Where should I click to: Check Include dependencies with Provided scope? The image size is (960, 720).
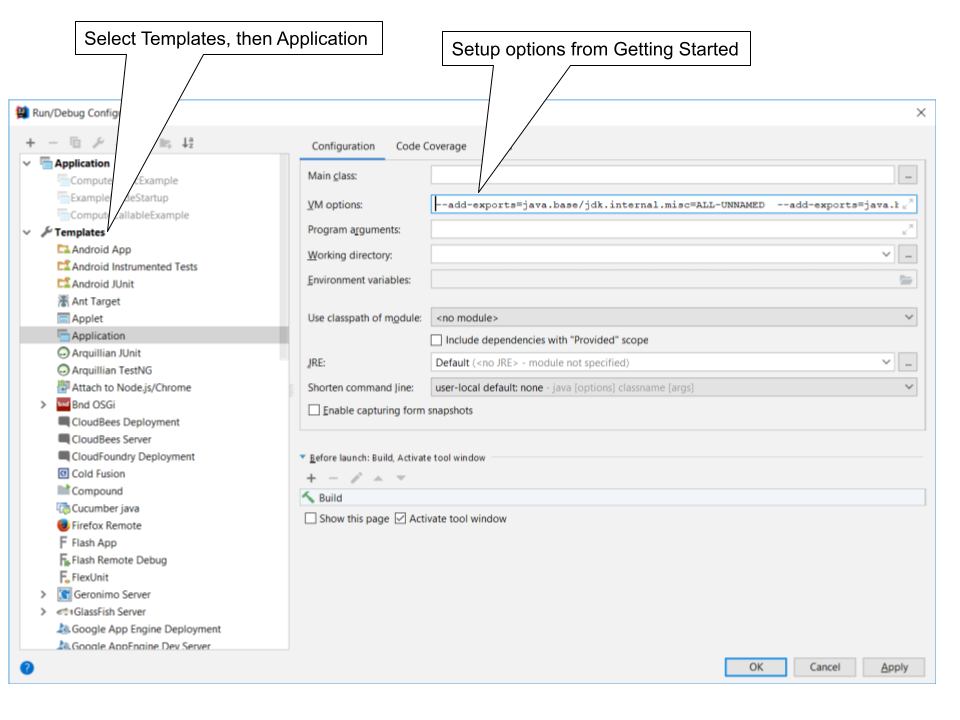click(x=436, y=339)
